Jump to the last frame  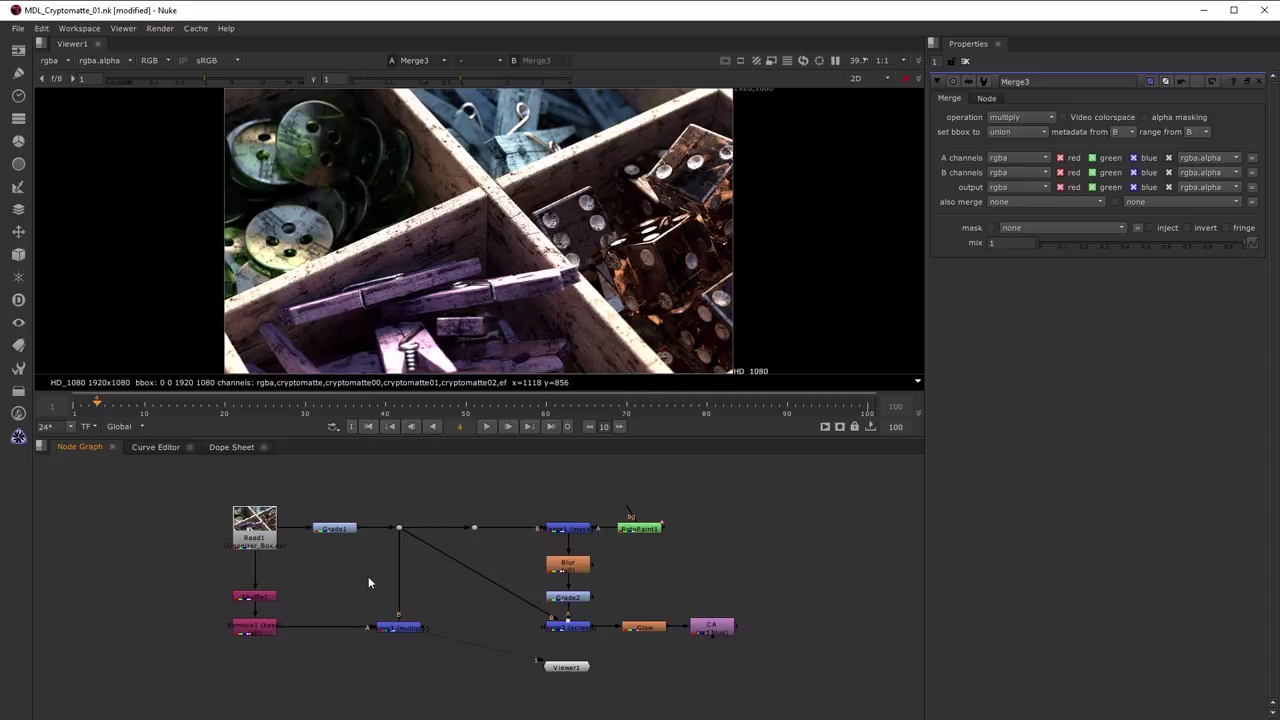point(551,426)
